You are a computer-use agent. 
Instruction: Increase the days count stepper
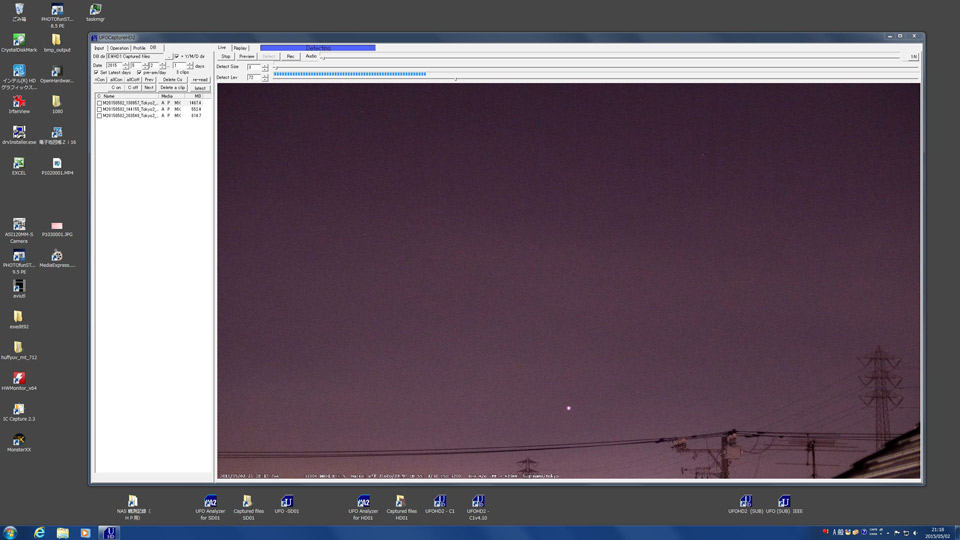click(190, 64)
